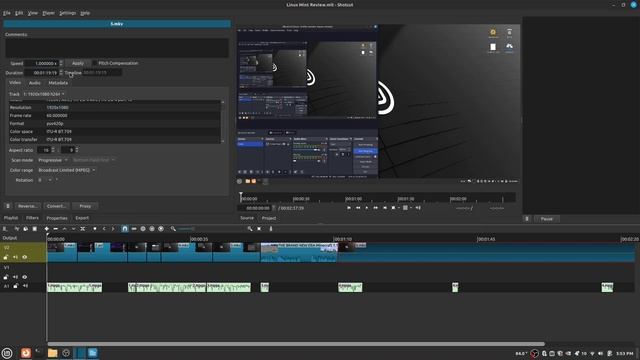Click the Ripple Delete minus icon
The height and width of the screenshot is (360, 640).
pos(56,229)
